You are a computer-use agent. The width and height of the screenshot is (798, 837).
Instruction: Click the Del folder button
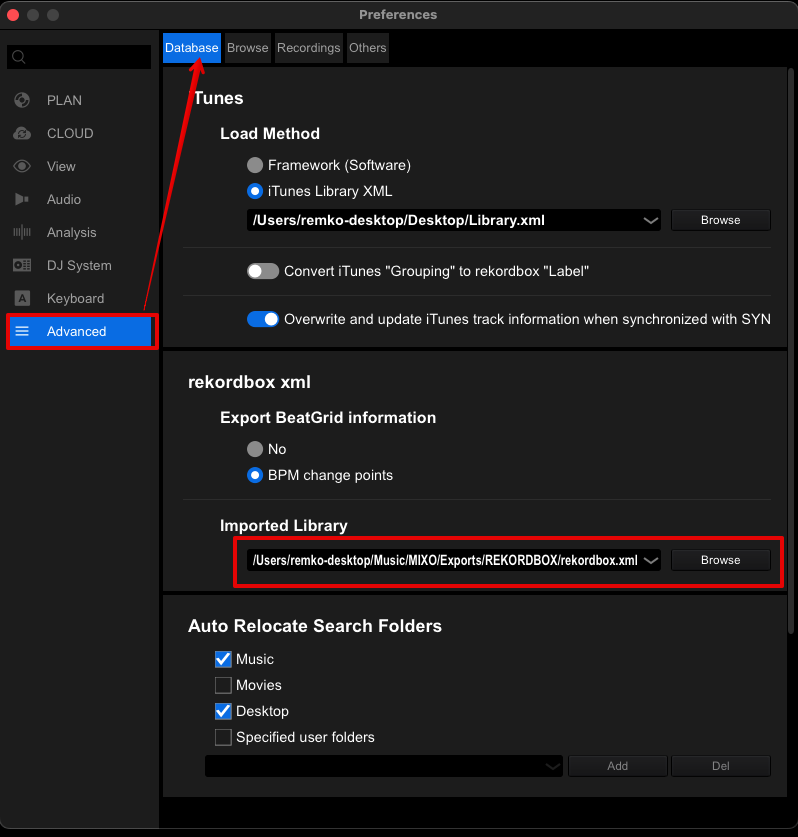(721, 766)
